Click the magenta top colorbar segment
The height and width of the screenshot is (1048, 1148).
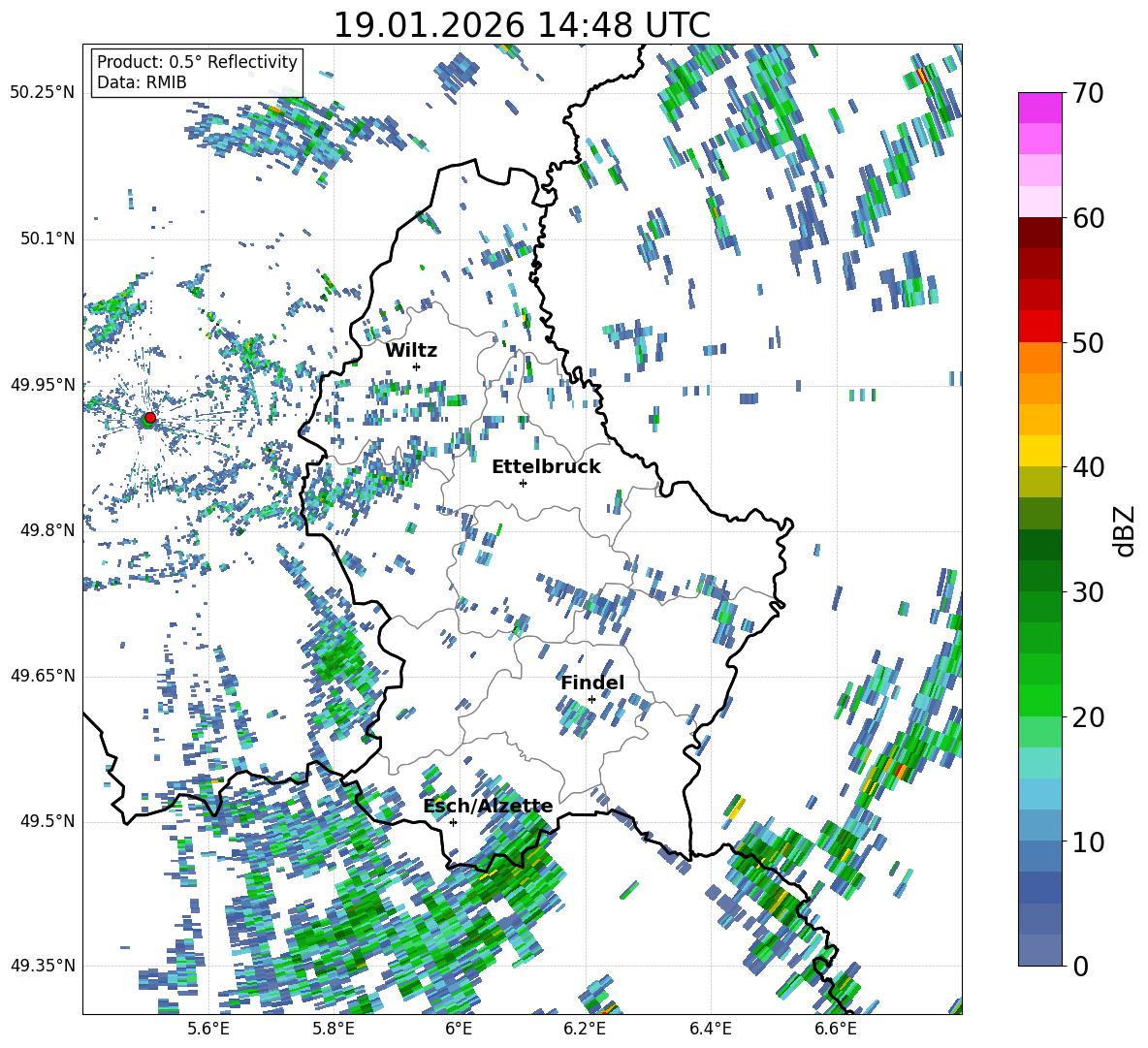(1039, 108)
